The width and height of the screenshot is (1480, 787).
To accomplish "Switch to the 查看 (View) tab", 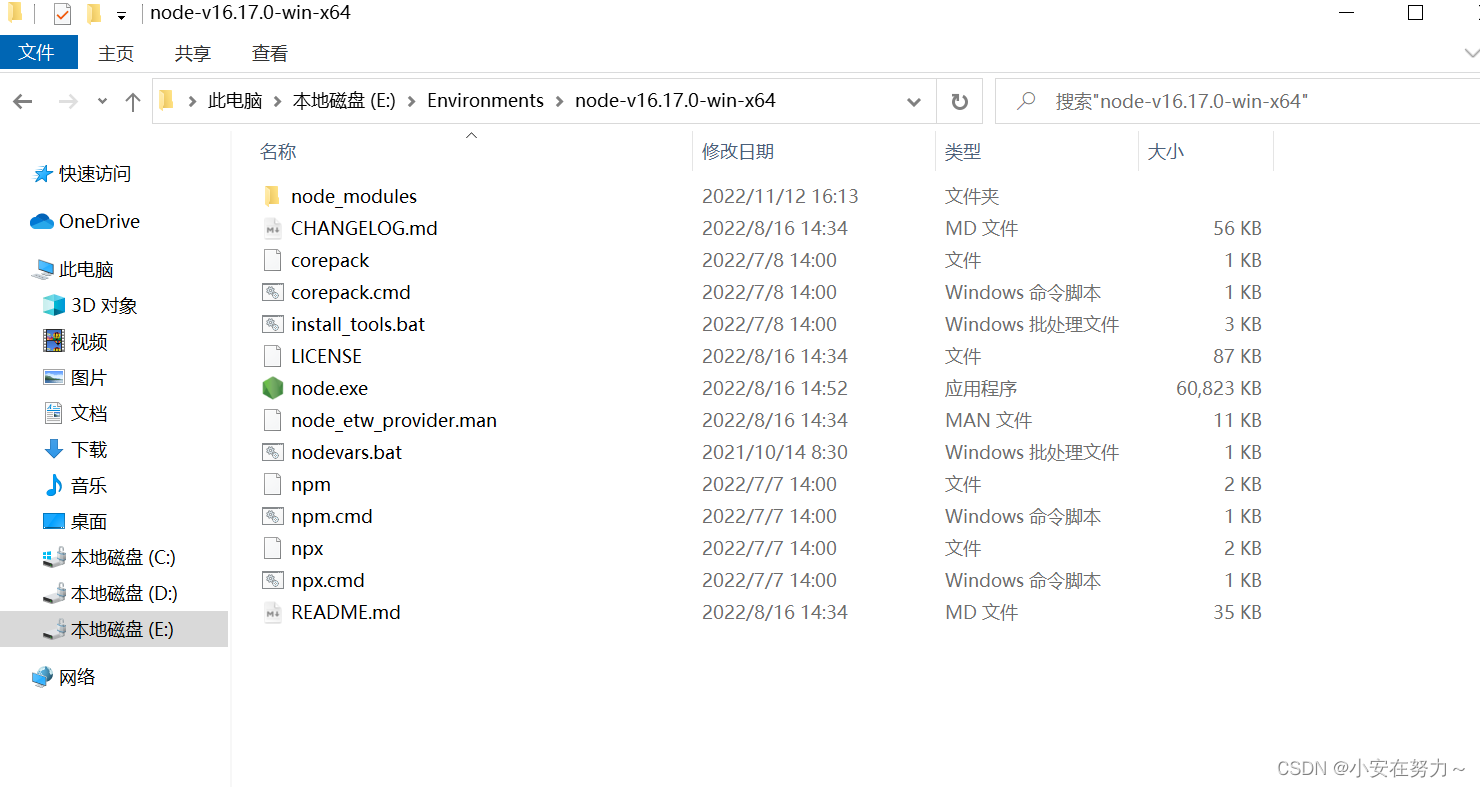I will [x=270, y=54].
